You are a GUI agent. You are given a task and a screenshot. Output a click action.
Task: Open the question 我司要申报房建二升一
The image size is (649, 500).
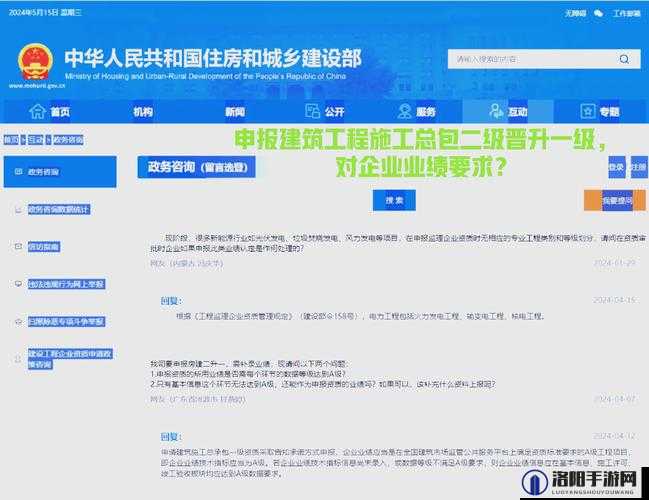point(323,374)
